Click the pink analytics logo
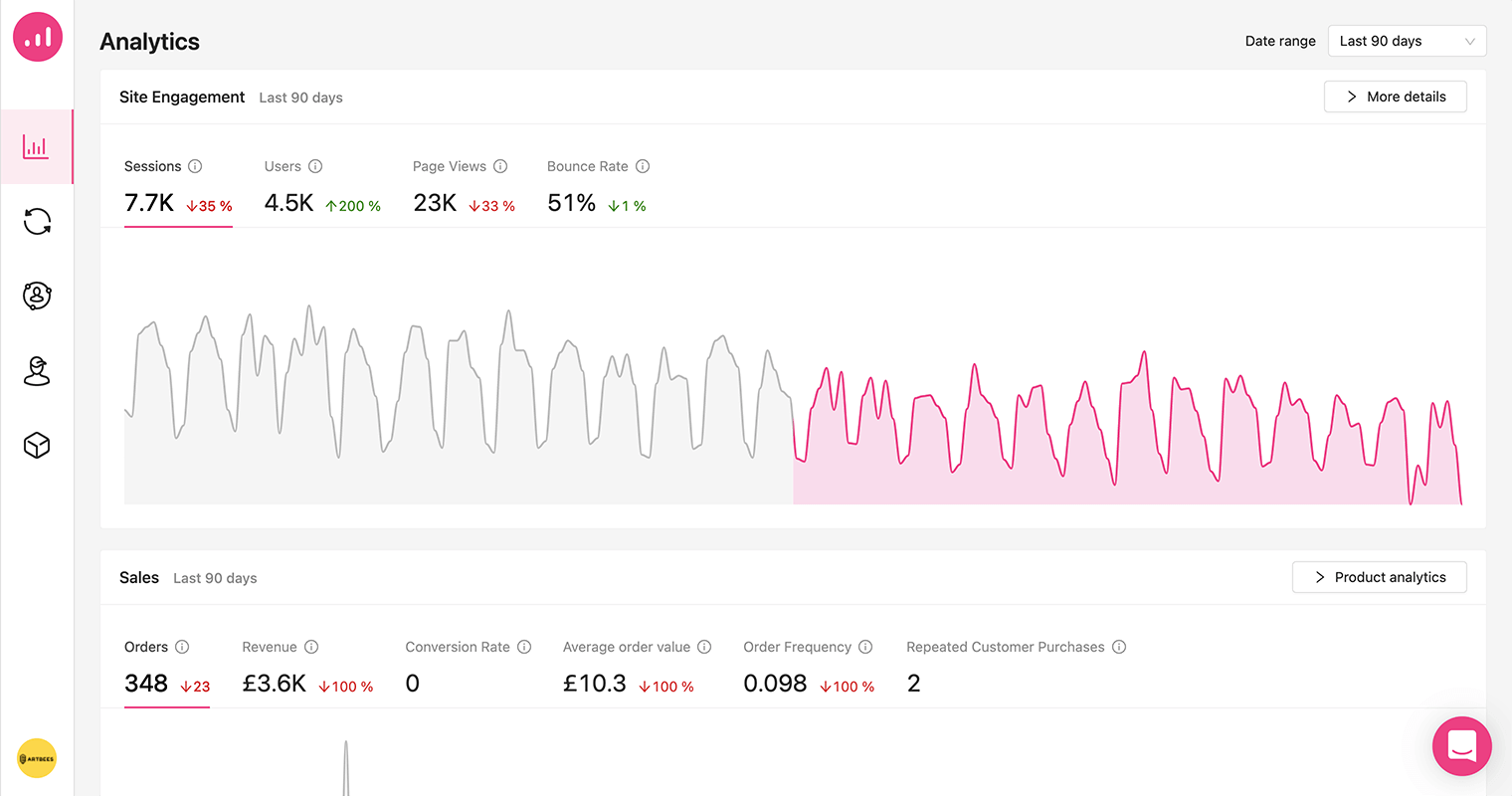This screenshot has height=796, width=1512. (x=38, y=37)
